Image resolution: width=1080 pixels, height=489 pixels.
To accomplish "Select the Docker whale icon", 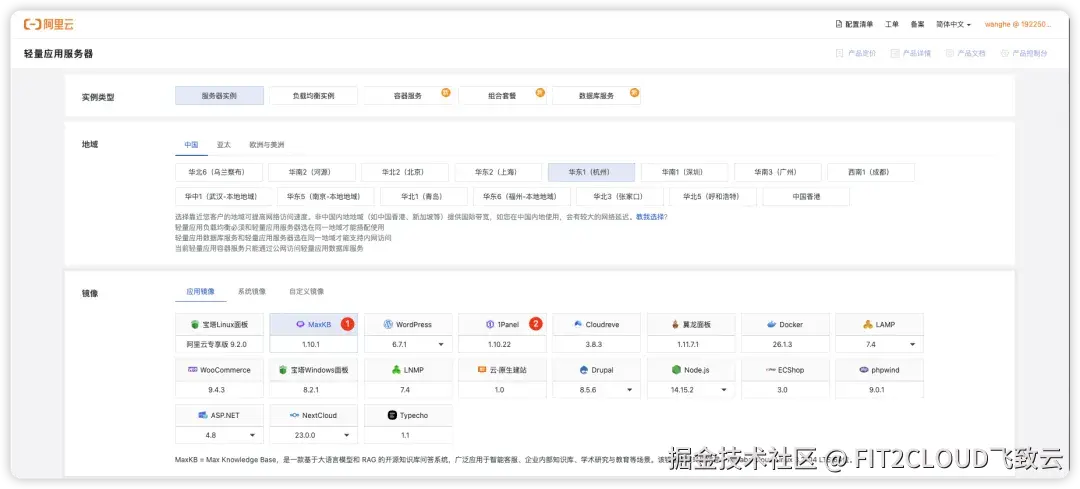I will point(771,324).
